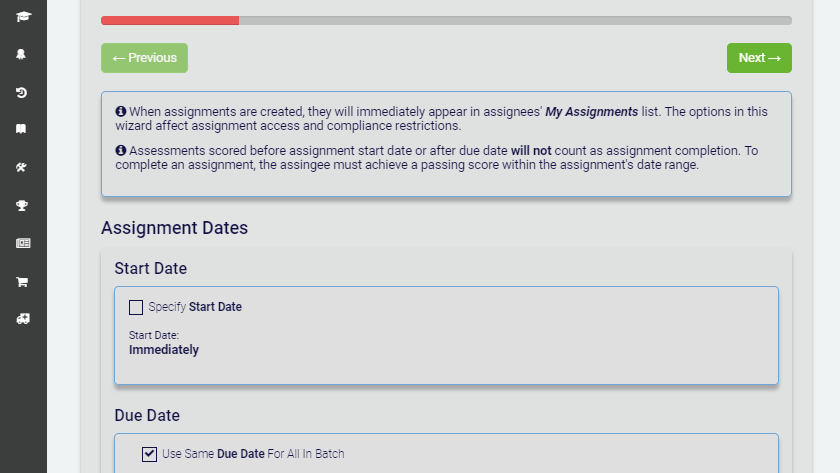Viewport: 840px width, 473px height.
Task: Click info icon beside 'When assignments are created'
Action: pos(121,111)
